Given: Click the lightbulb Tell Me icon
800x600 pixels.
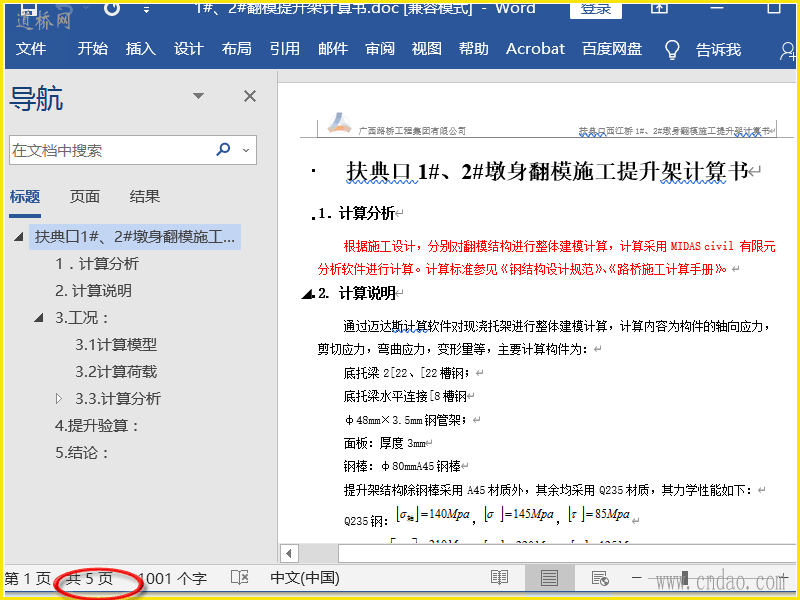Looking at the screenshot, I should coord(673,49).
